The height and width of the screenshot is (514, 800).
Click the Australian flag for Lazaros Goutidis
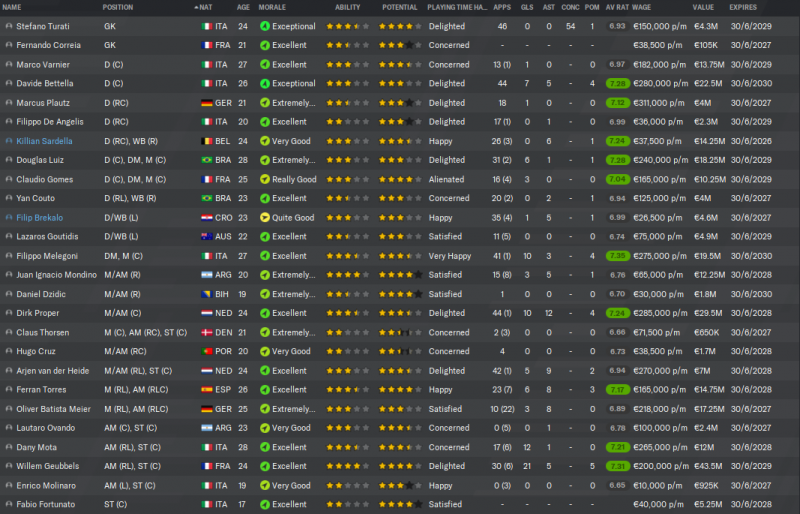(x=207, y=236)
